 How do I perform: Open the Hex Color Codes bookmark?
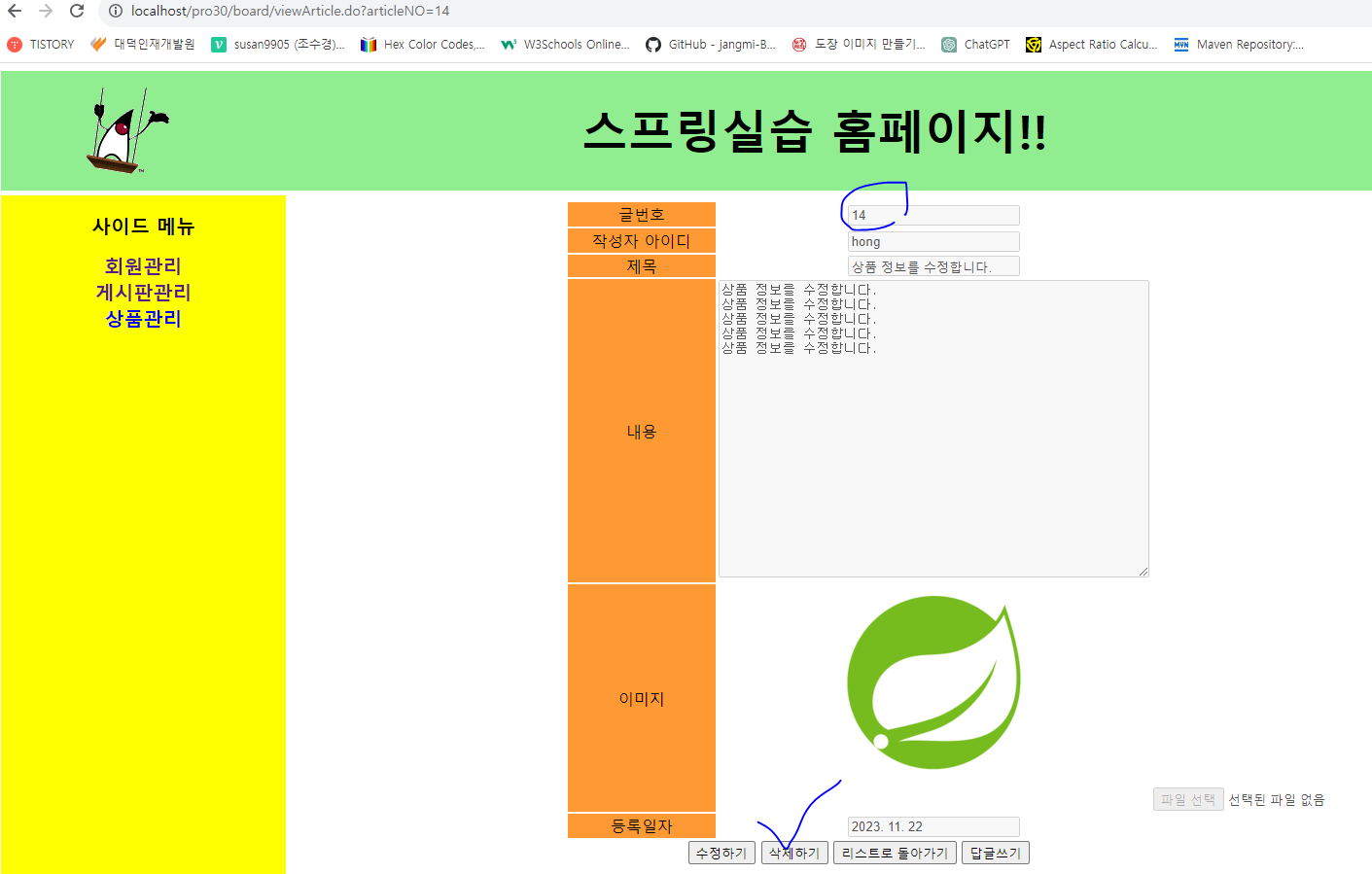[x=422, y=45]
